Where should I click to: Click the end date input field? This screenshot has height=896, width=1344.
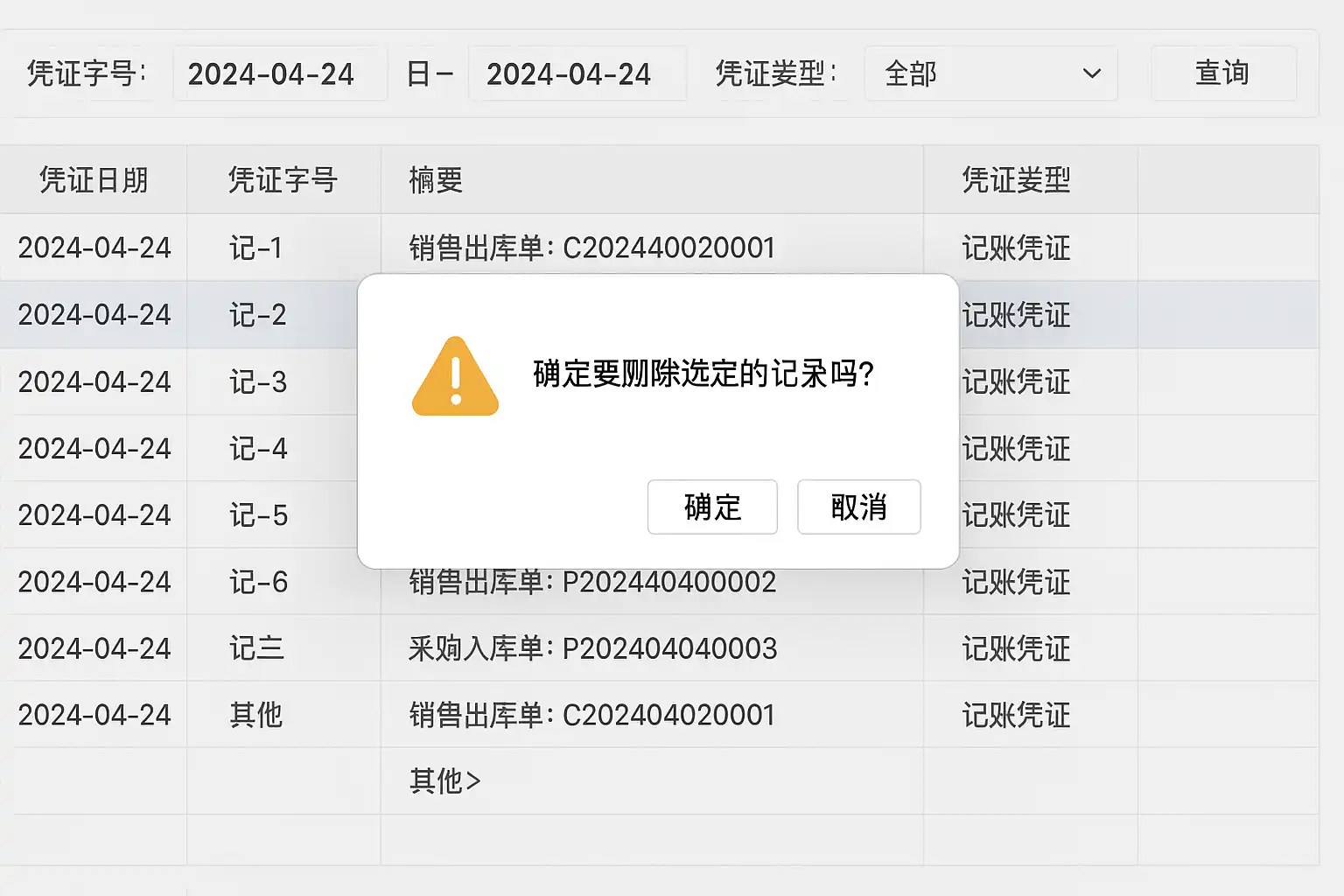[576, 73]
